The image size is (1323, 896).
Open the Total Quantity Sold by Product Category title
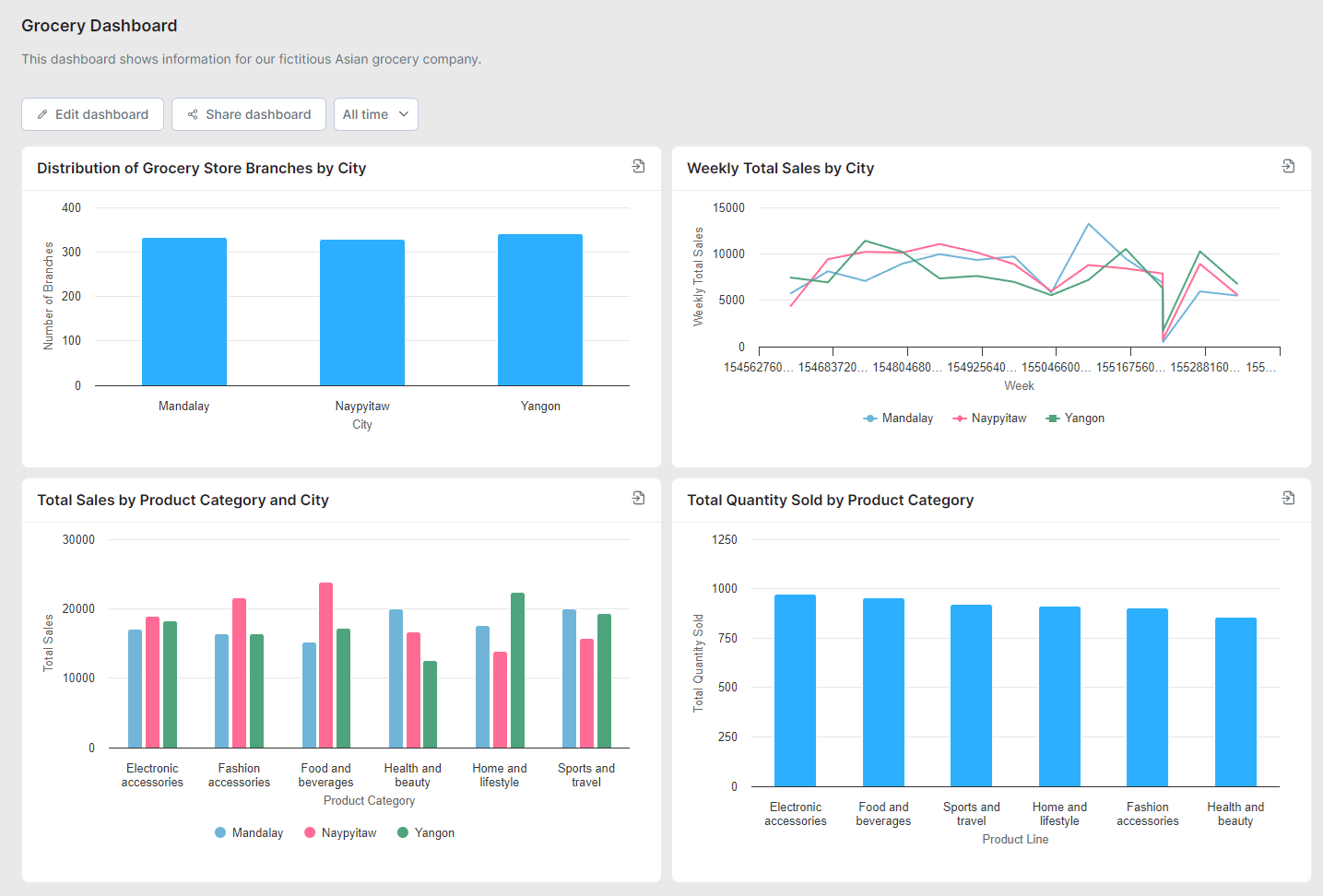pyautogui.click(x=830, y=500)
